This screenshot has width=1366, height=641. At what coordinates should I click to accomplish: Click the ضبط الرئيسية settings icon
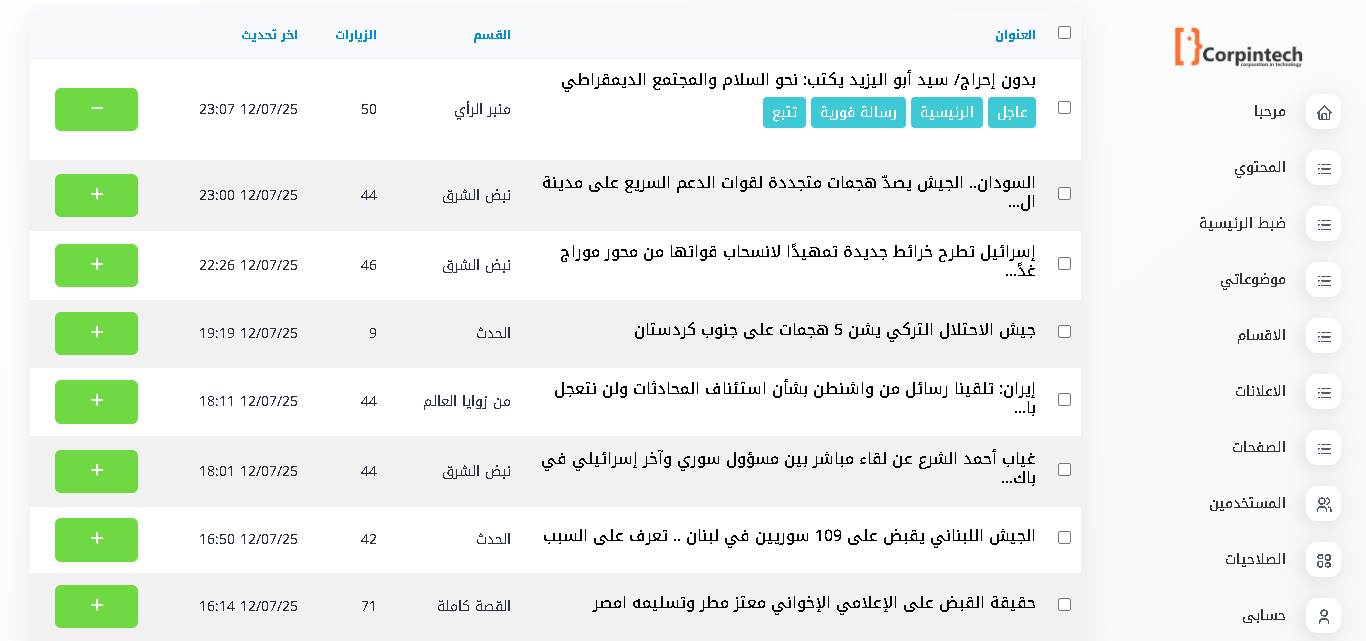1323,224
